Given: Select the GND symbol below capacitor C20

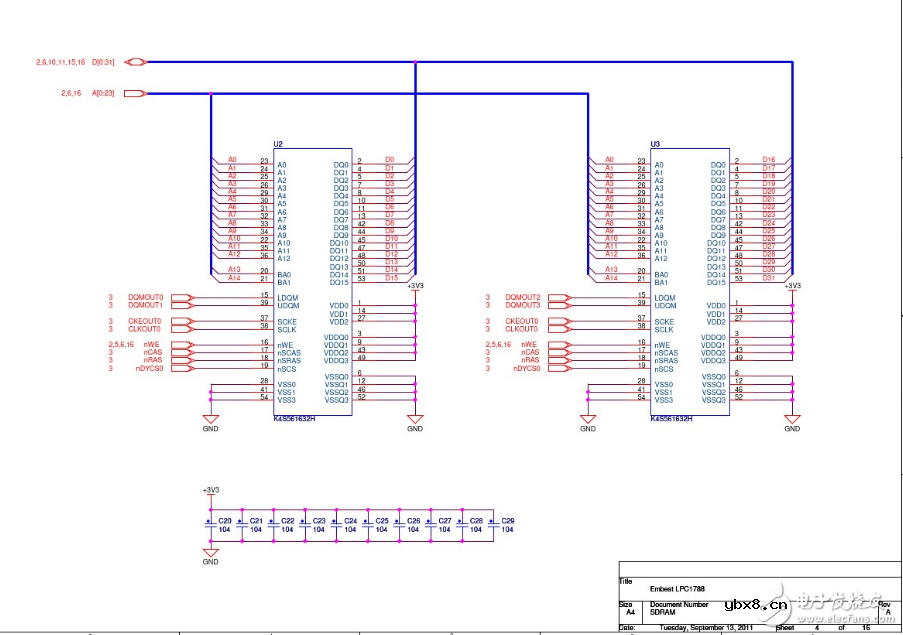Looking at the screenshot, I should (210, 553).
